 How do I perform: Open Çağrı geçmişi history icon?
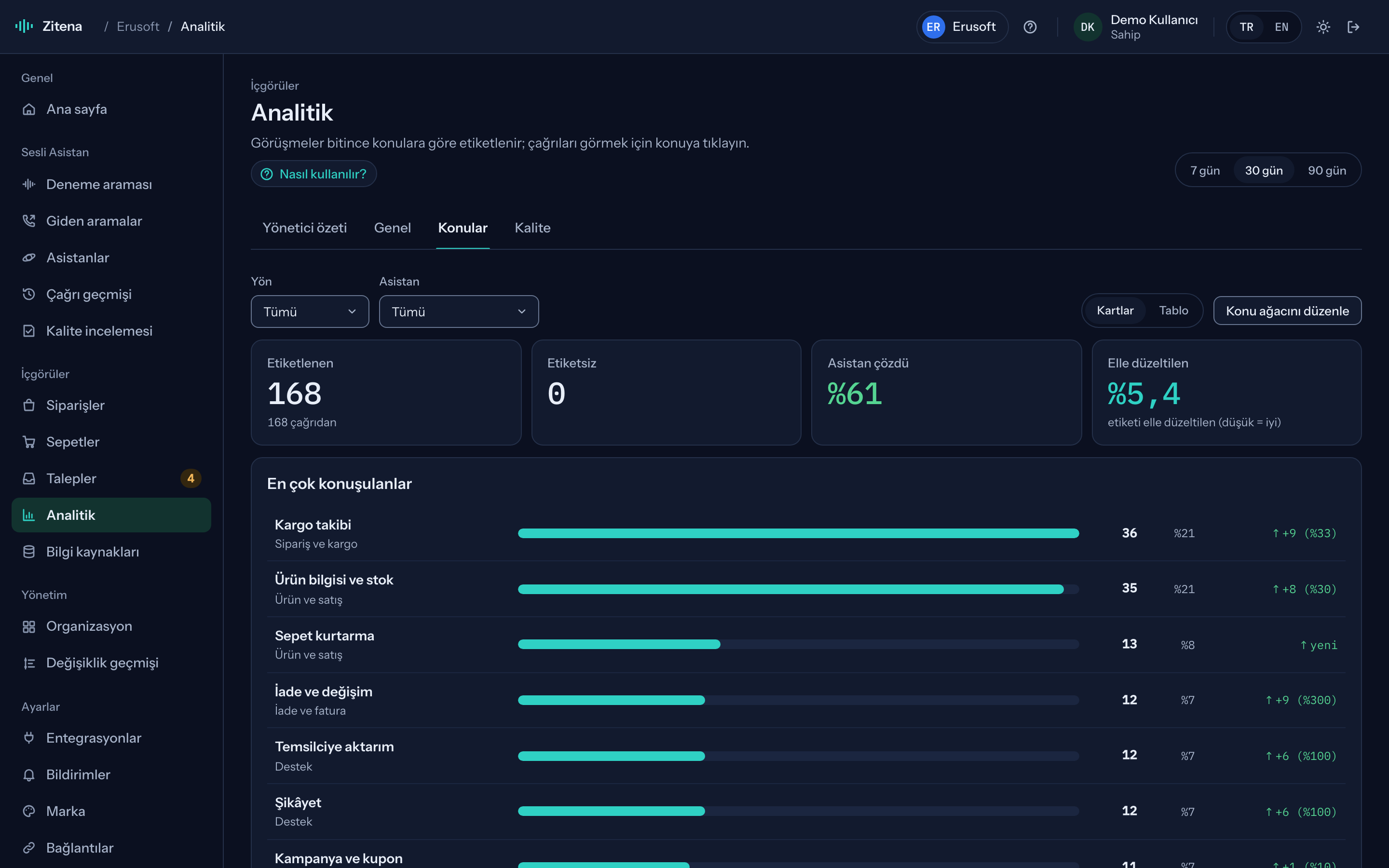tap(29, 295)
